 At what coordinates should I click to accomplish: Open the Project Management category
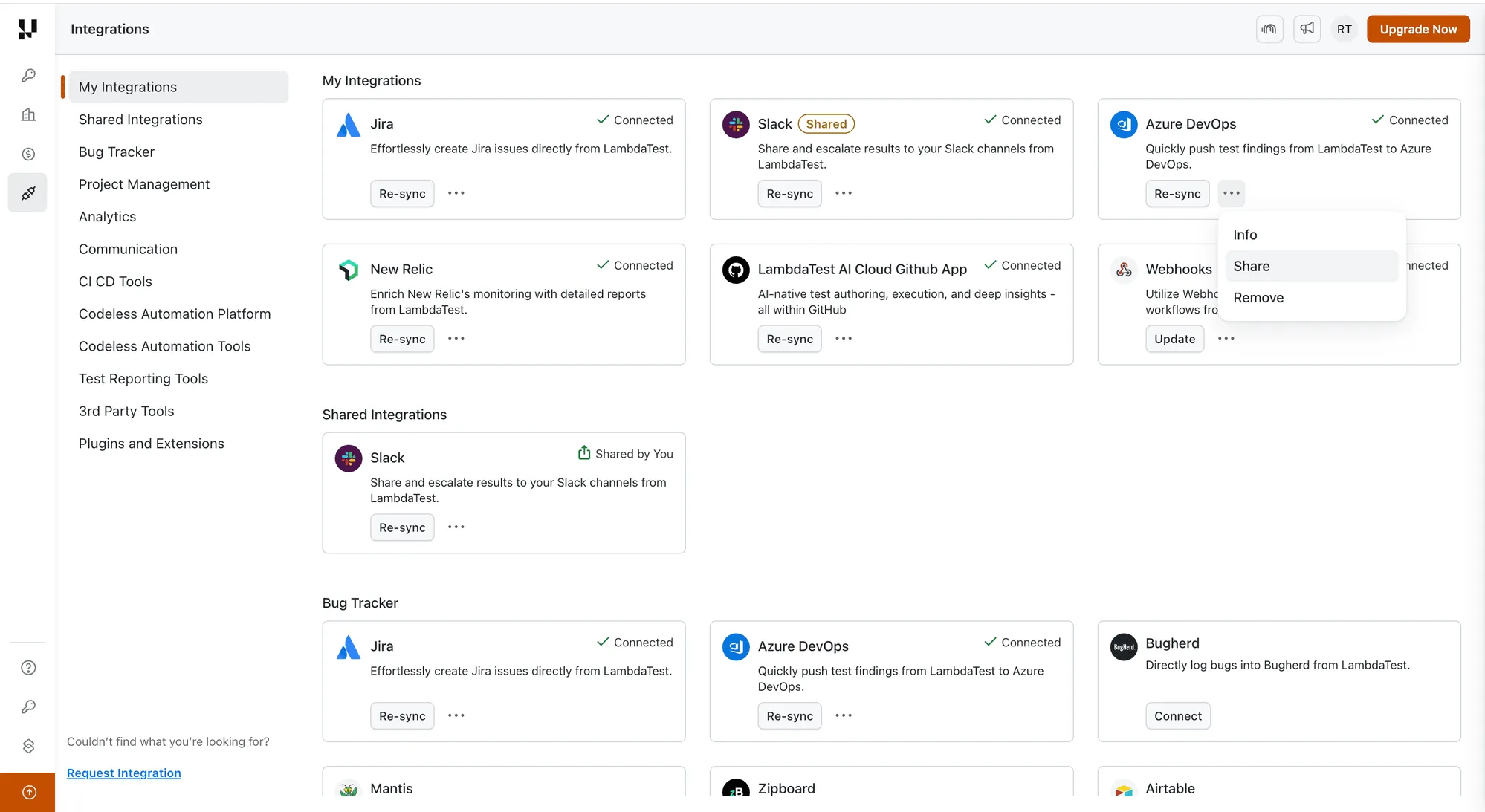coord(178,184)
